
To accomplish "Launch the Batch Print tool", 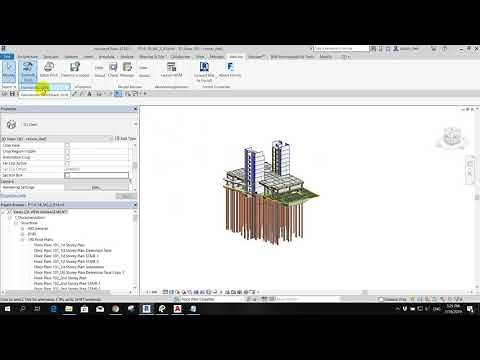I will 49,70.
